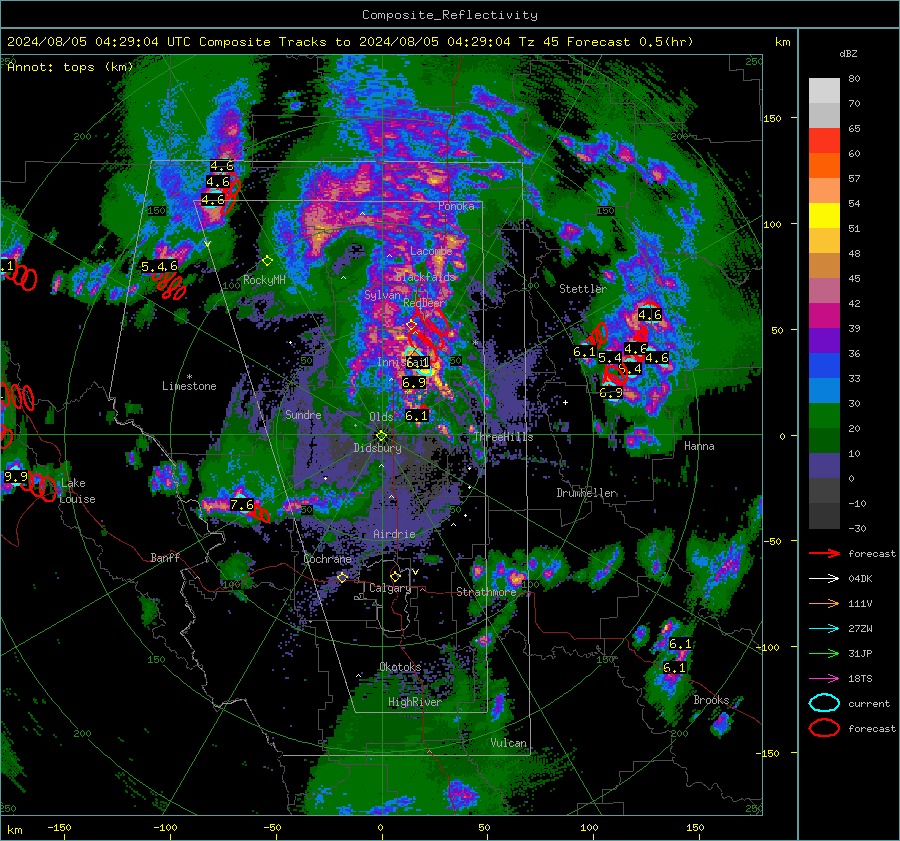Click the RockyMH location label

click(x=264, y=280)
